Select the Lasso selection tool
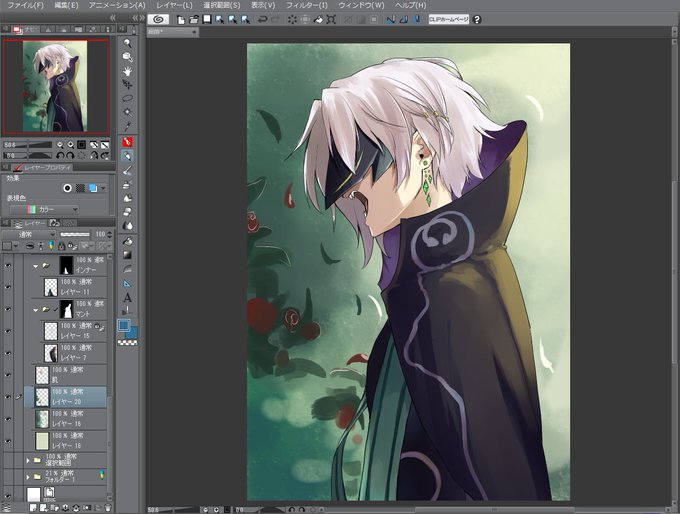The image size is (680, 514). click(x=127, y=98)
